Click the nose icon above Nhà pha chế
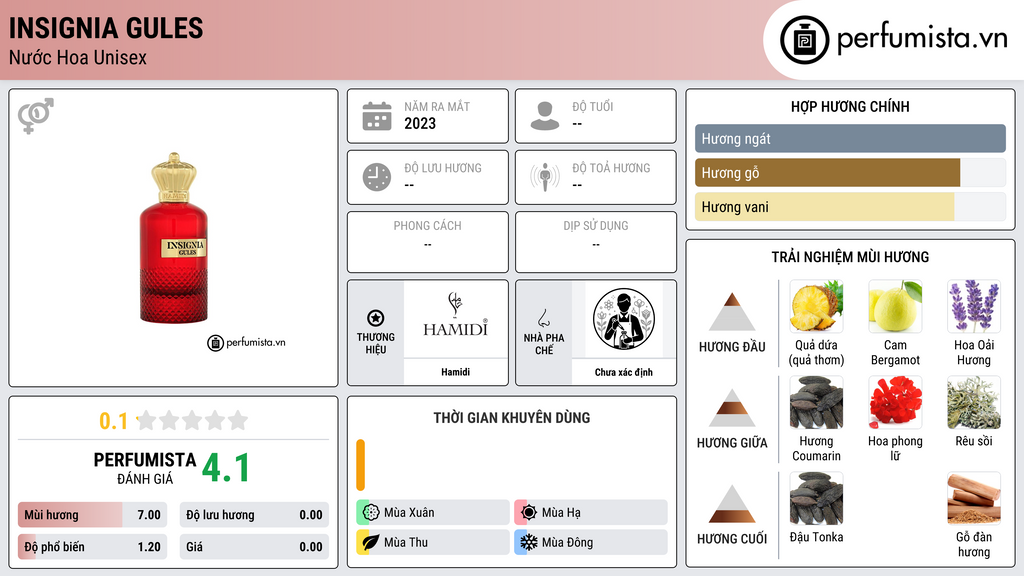This screenshot has height=576, width=1024. point(543,318)
